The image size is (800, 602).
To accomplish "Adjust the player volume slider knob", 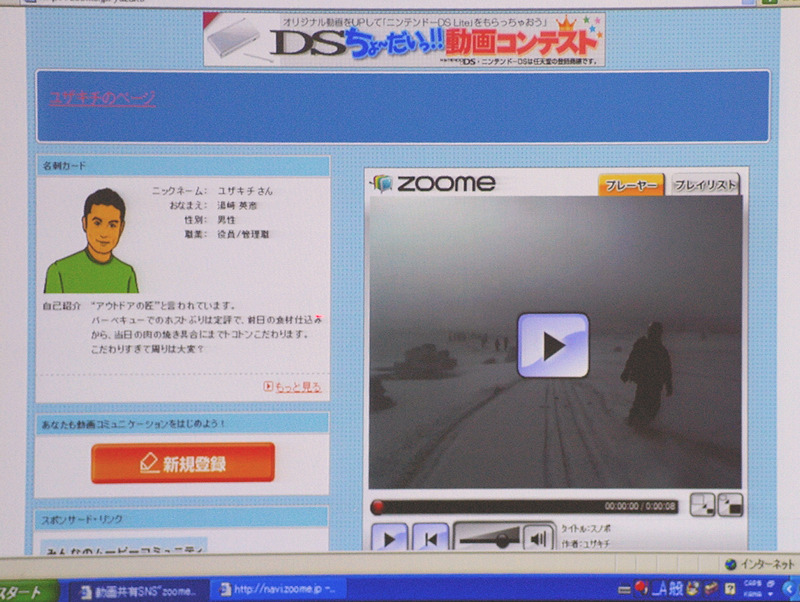I will [x=502, y=540].
